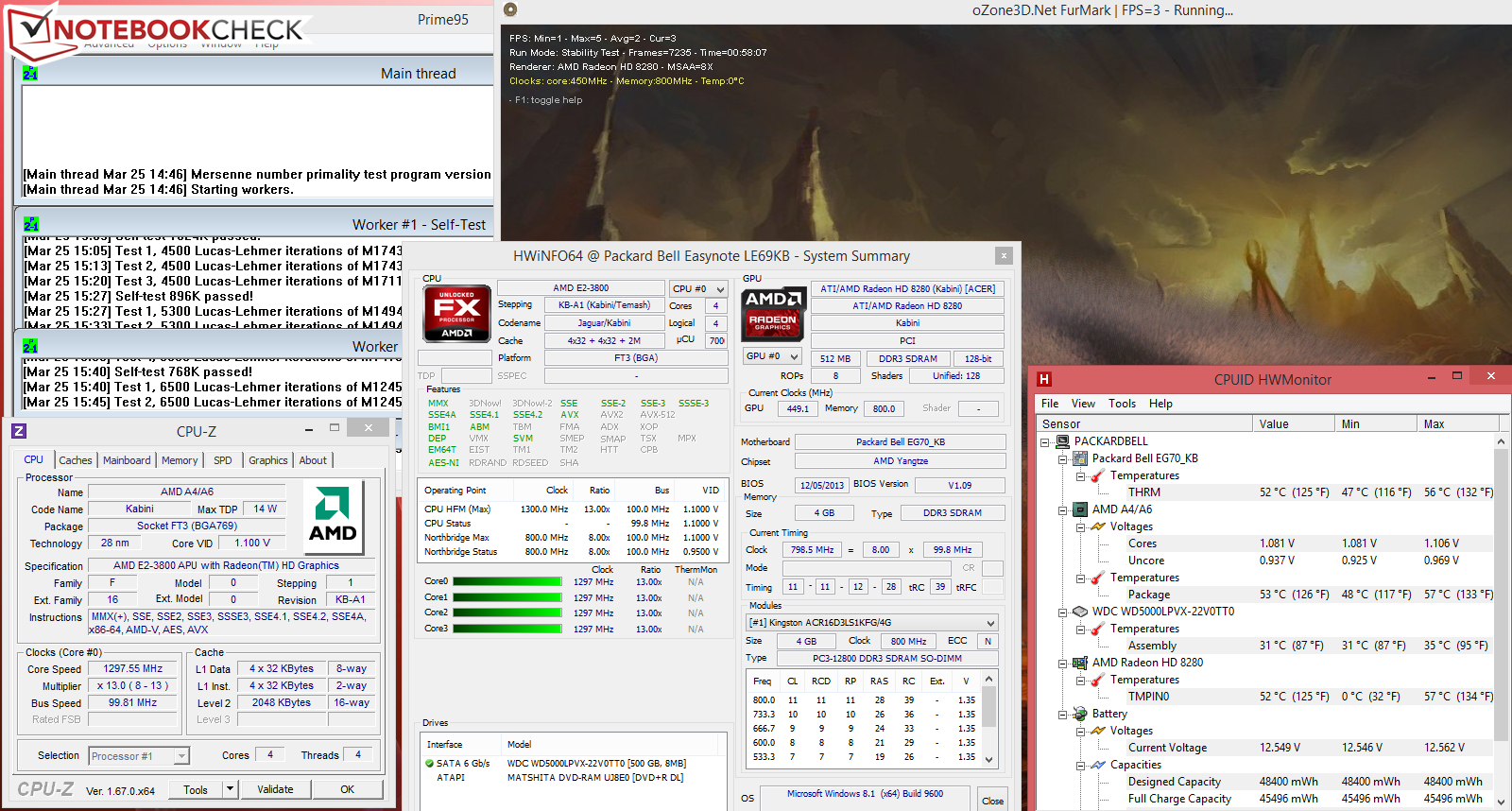The image size is (1512, 811).
Task: Click the AMD A4/A6 processor chip icon
Action: (x=1080, y=509)
